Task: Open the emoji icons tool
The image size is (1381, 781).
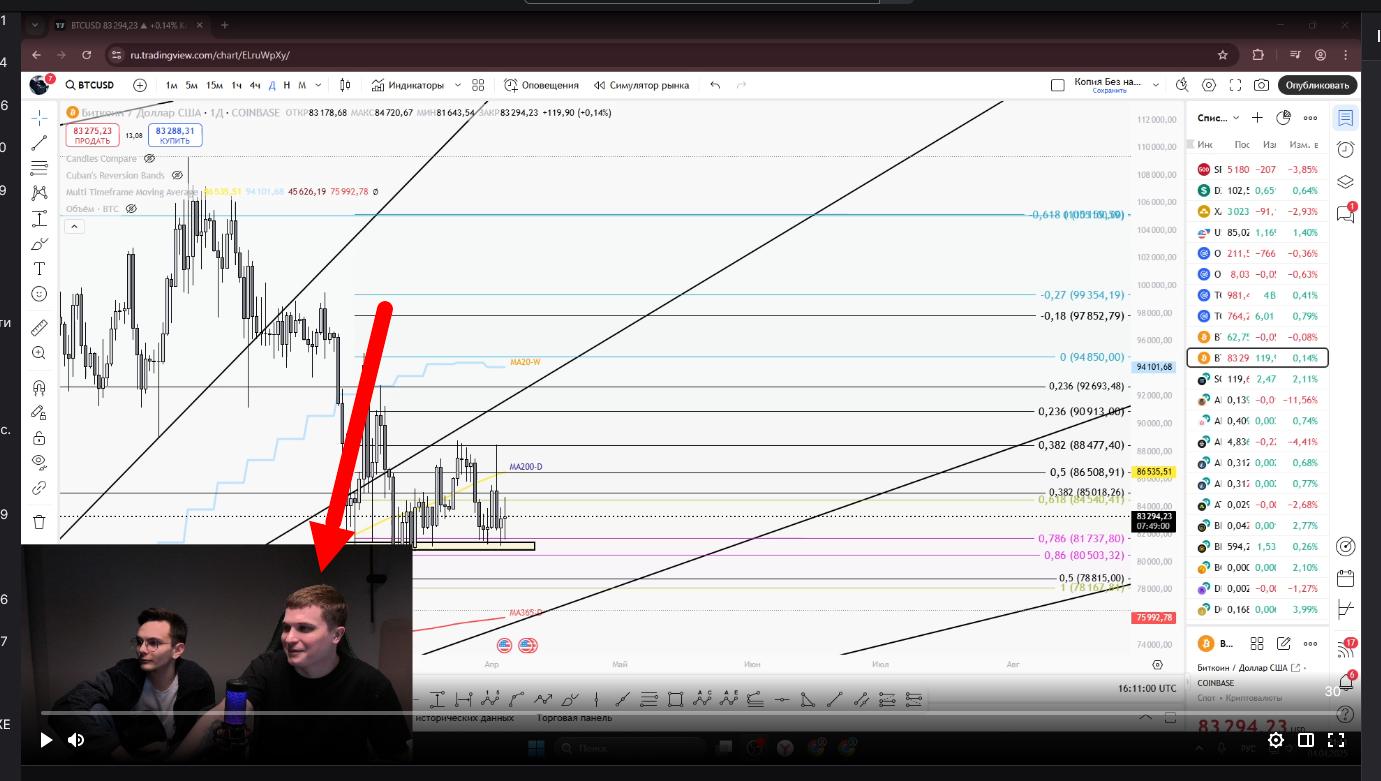Action: 39,294
